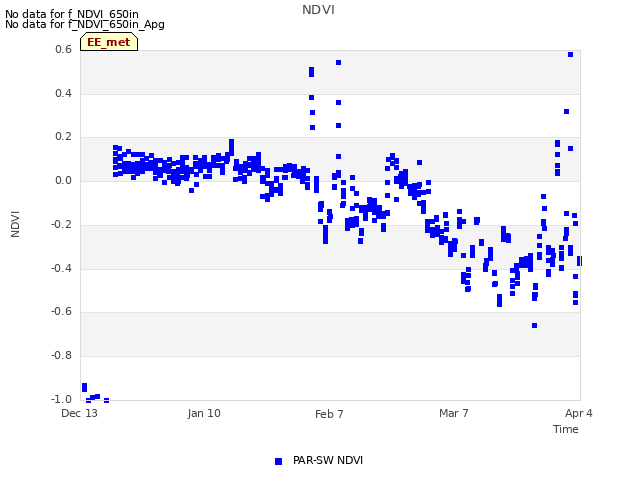Click the -0.4 y-axis tick label

(61, 268)
